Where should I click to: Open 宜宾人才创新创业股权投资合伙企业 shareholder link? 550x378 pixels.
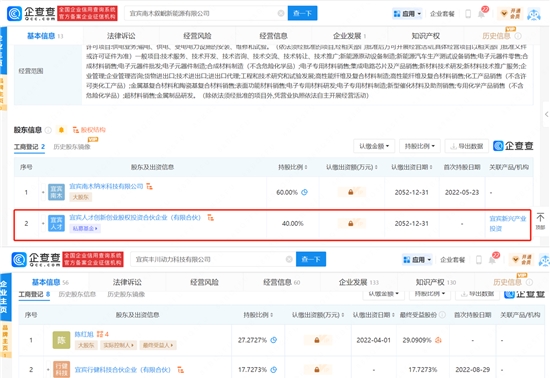tap(135, 218)
